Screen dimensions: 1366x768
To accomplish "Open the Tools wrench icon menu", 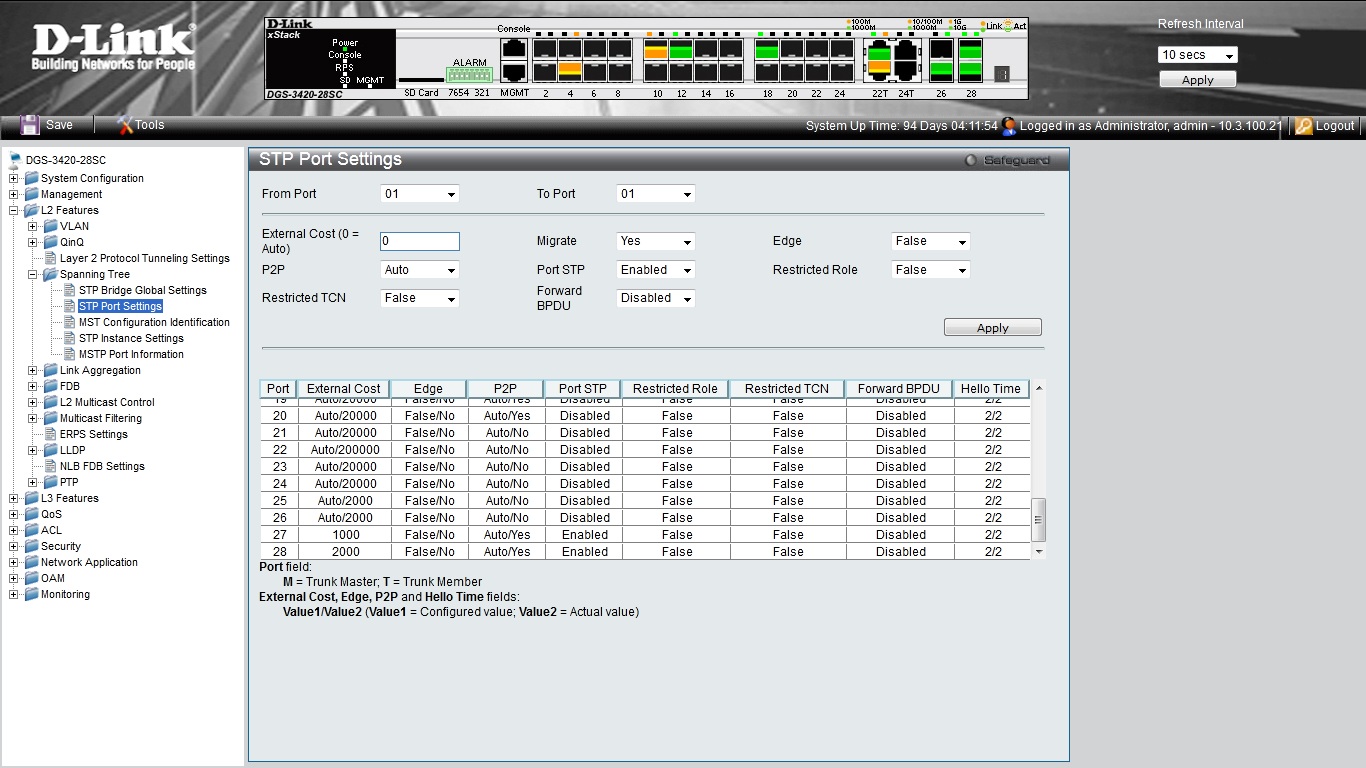I will pos(125,125).
